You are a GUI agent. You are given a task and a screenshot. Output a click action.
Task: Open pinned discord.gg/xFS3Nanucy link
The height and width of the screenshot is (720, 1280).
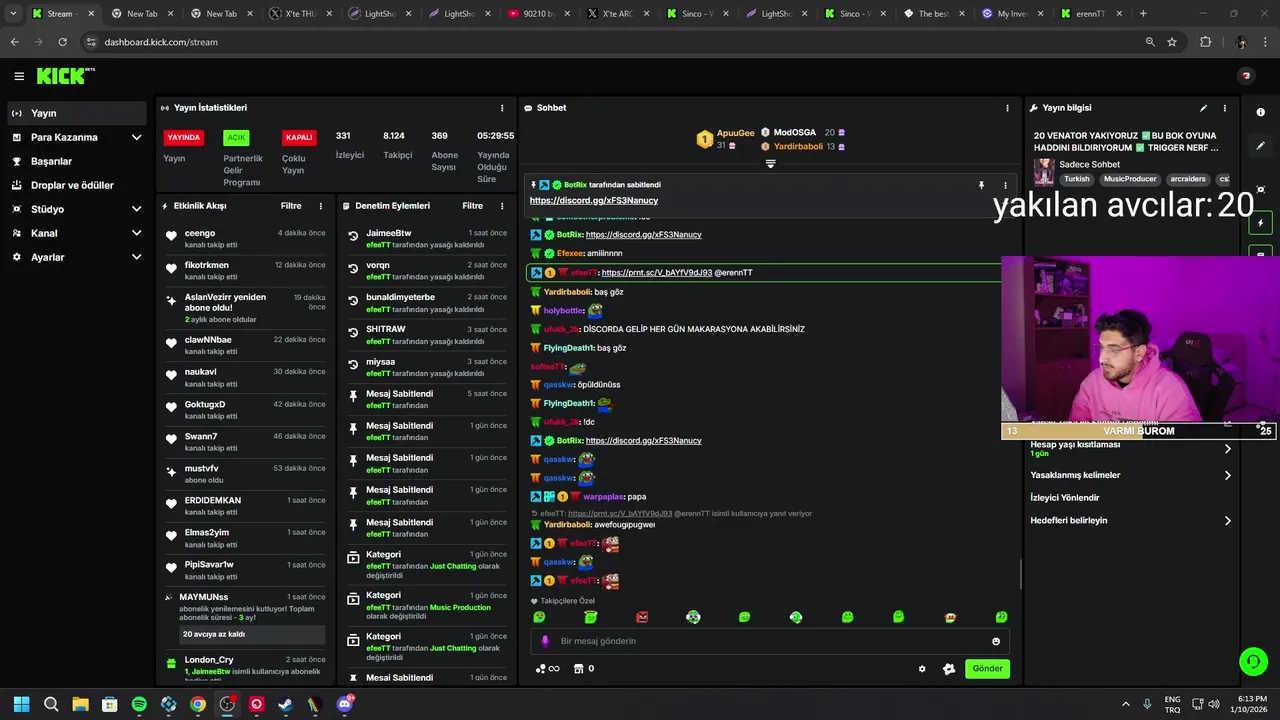[593, 201]
